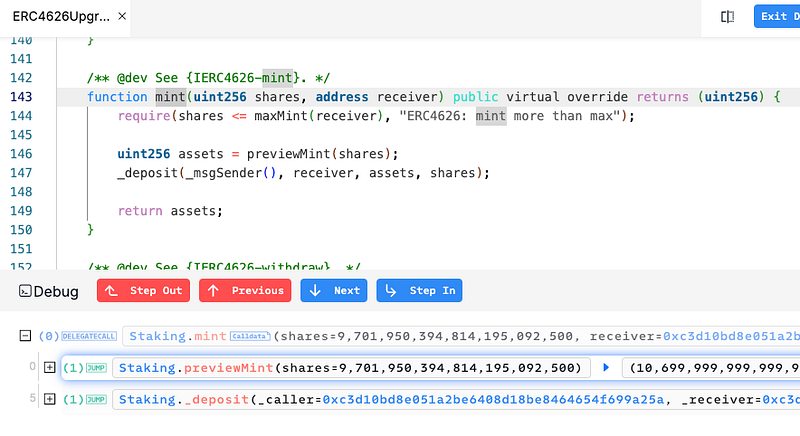Viewport: 800px width, 436px height.
Task: Click the DELEGATECALL badge
Action: pyautogui.click(x=89, y=337)
